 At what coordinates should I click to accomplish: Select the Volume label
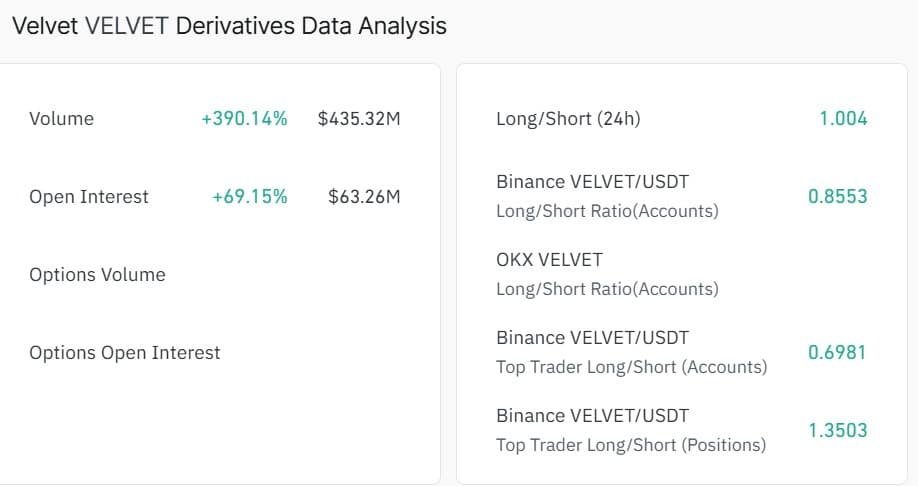pos(61,119)
